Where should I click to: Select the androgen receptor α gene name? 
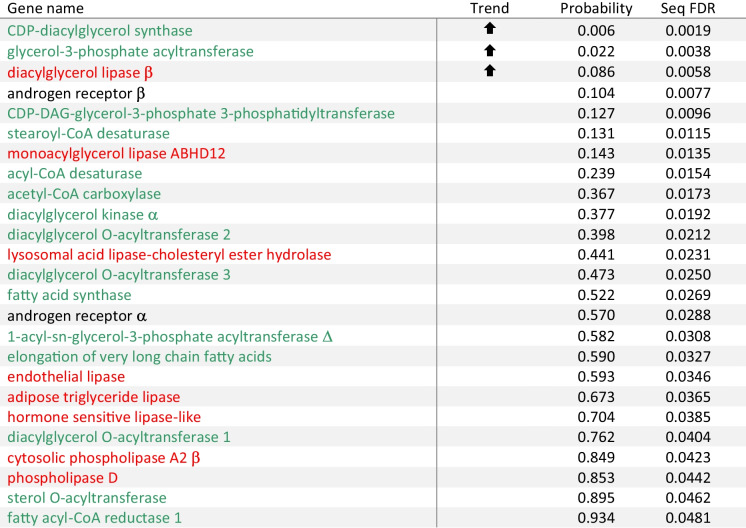(77, 316)
